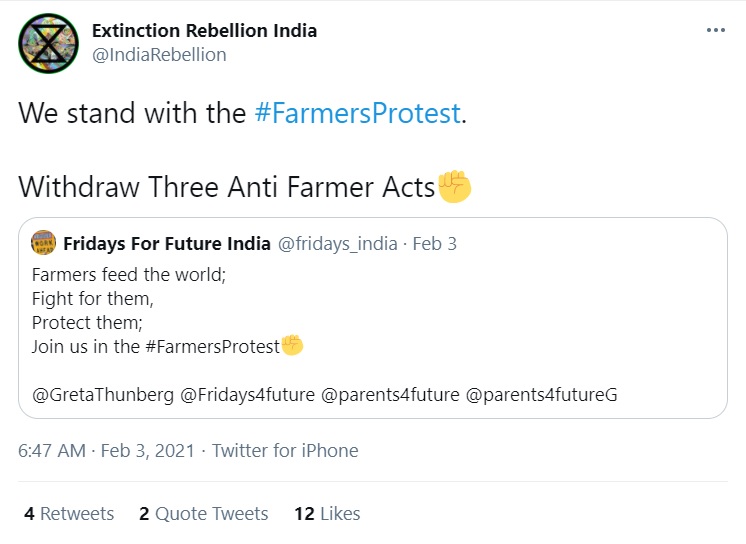The image size is (746, 544).
Task: Open the quoted tweet's #FarmersProtest text line
Action: pos(156,347)
